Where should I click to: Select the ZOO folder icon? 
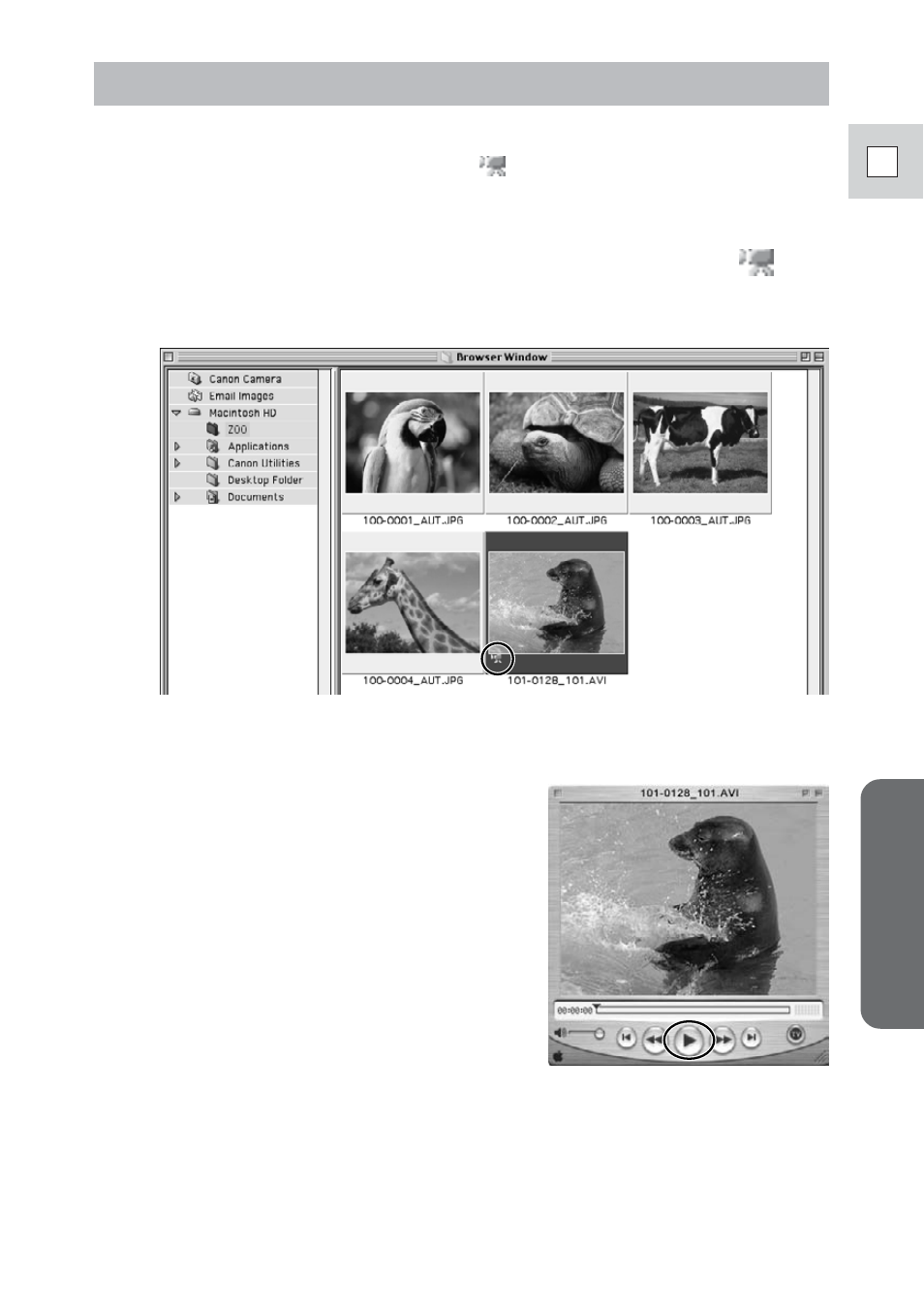click(x=213, y=429)
